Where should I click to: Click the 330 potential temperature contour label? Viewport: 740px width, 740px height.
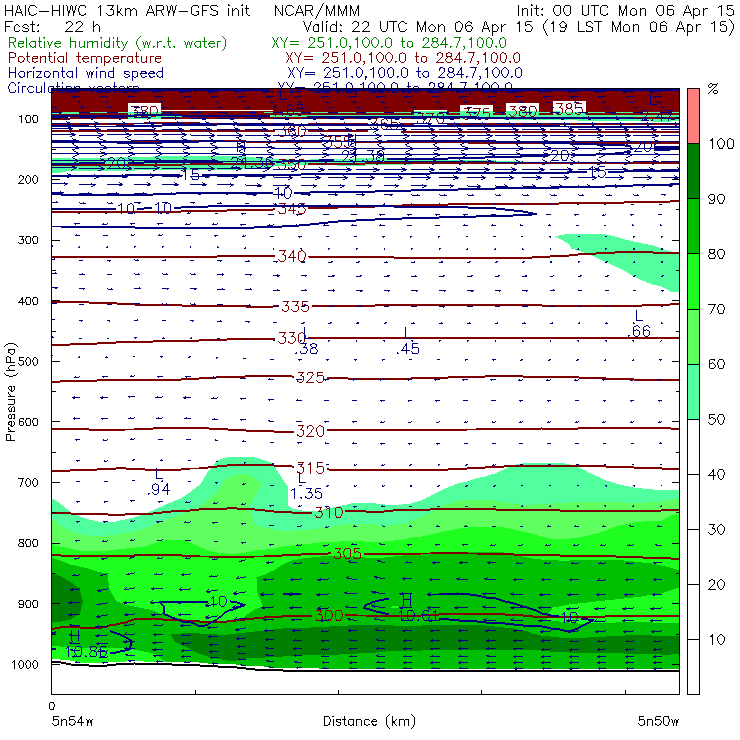[292, 338]
